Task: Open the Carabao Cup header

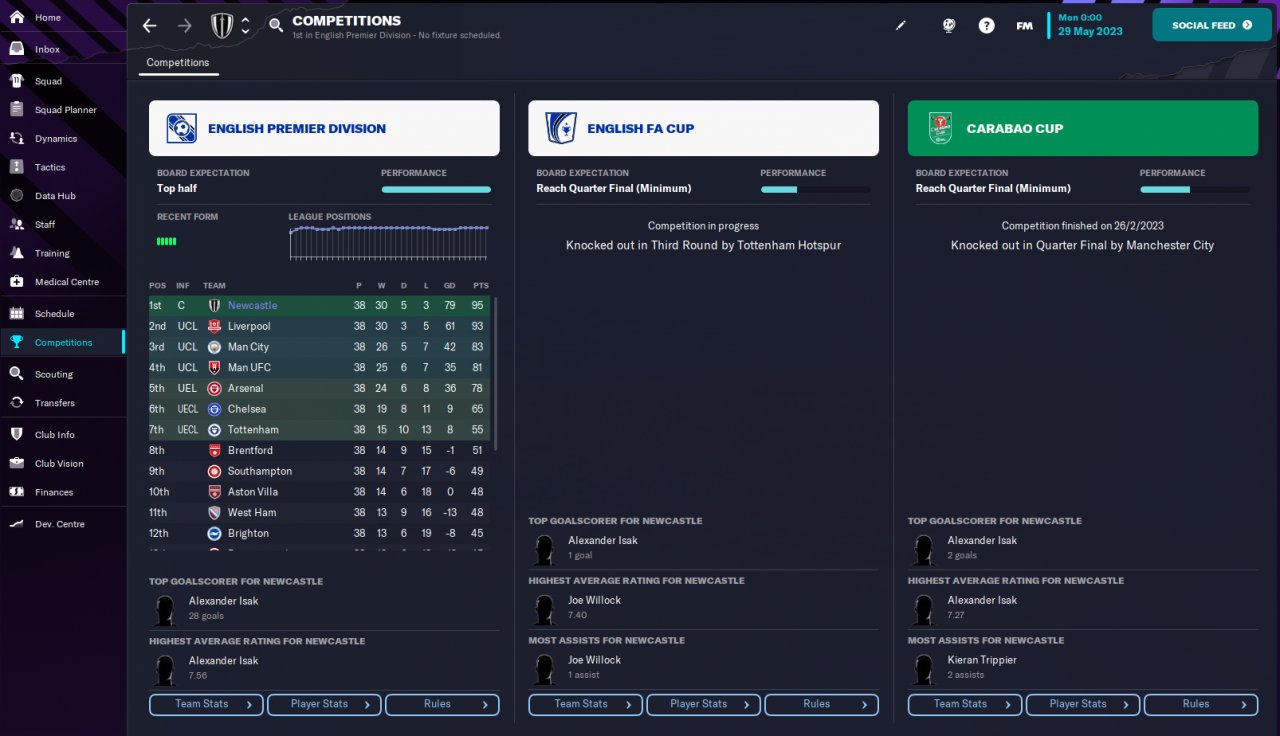Action: pos(1083,128)
